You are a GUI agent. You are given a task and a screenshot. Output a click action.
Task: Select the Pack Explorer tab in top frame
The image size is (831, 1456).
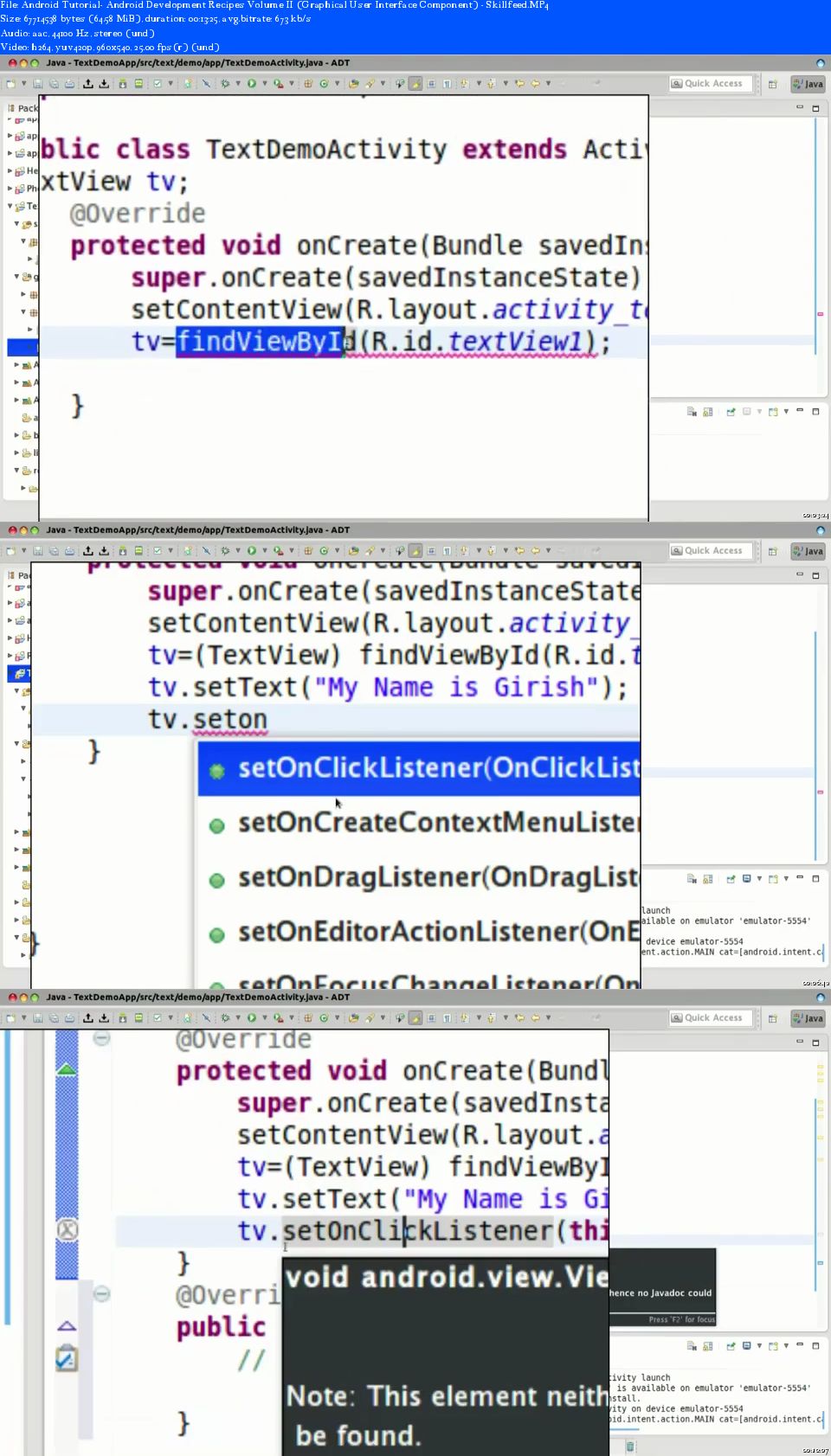point(23,108)
